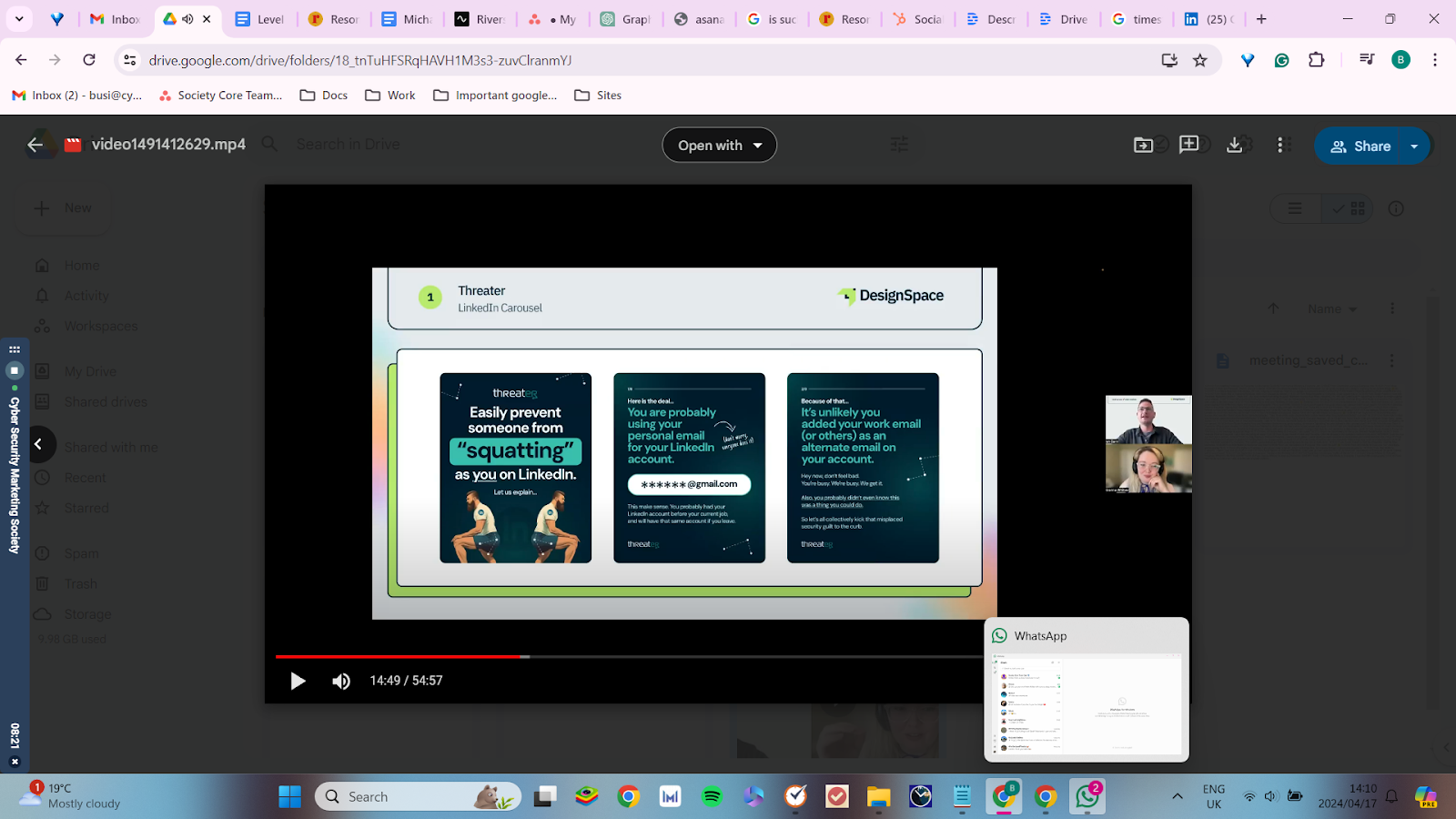Open the Important google bookmarks folder

pyautogui.click(x=495, y=95)
